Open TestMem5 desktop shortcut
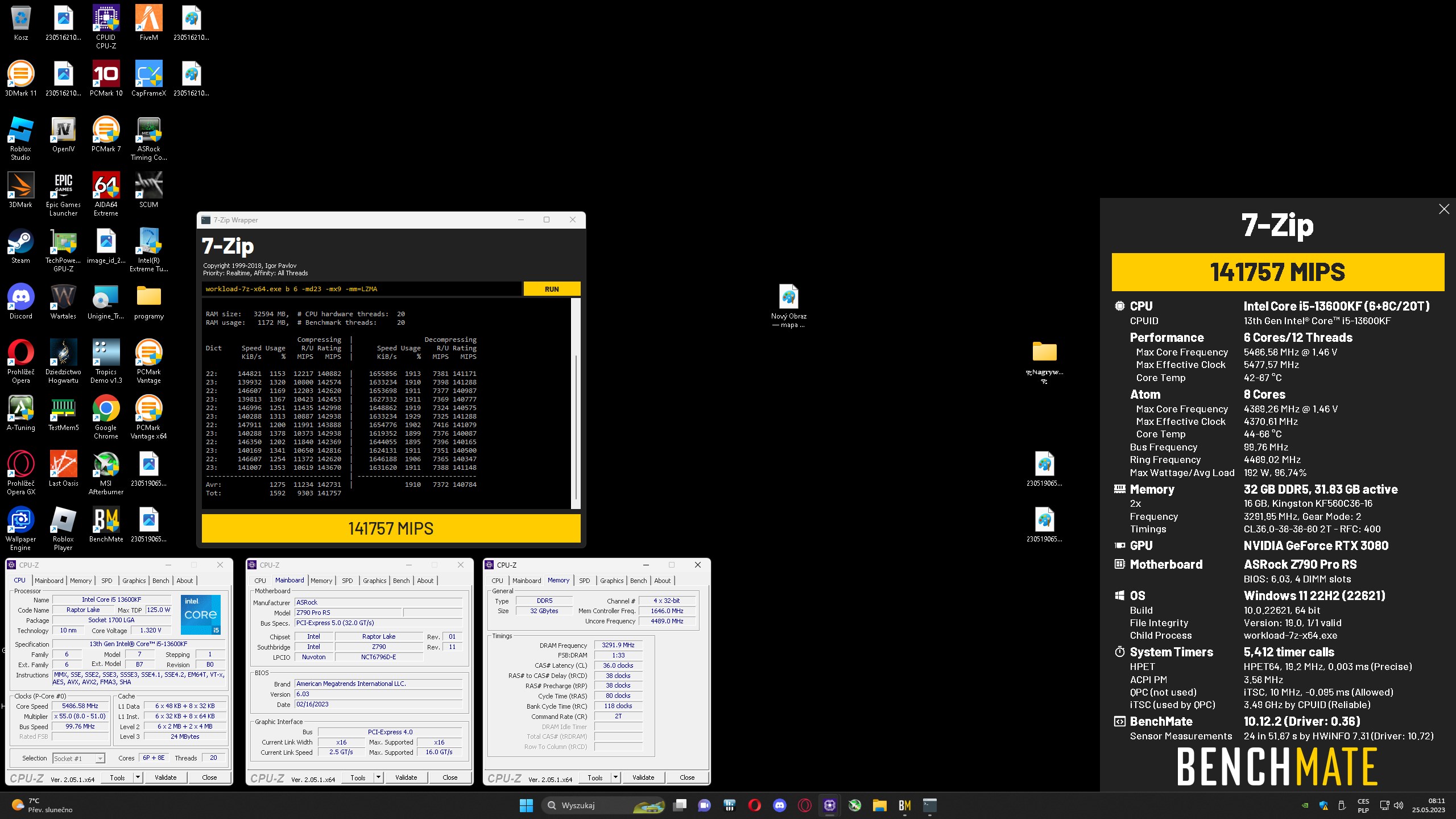The height and width of the screenshot is (819, 1456). point(63,413)
